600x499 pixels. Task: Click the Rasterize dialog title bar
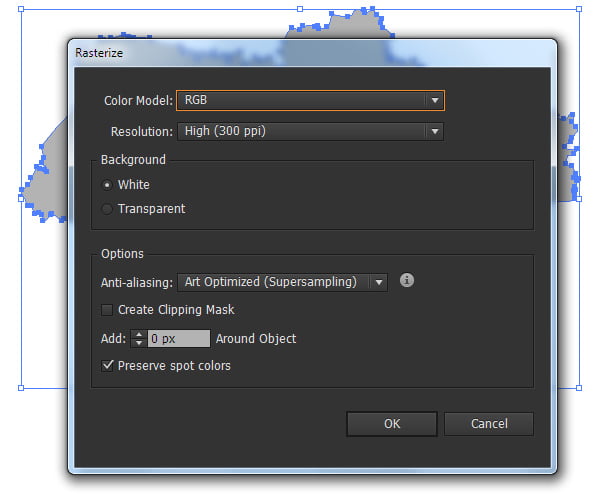point(312,53)
